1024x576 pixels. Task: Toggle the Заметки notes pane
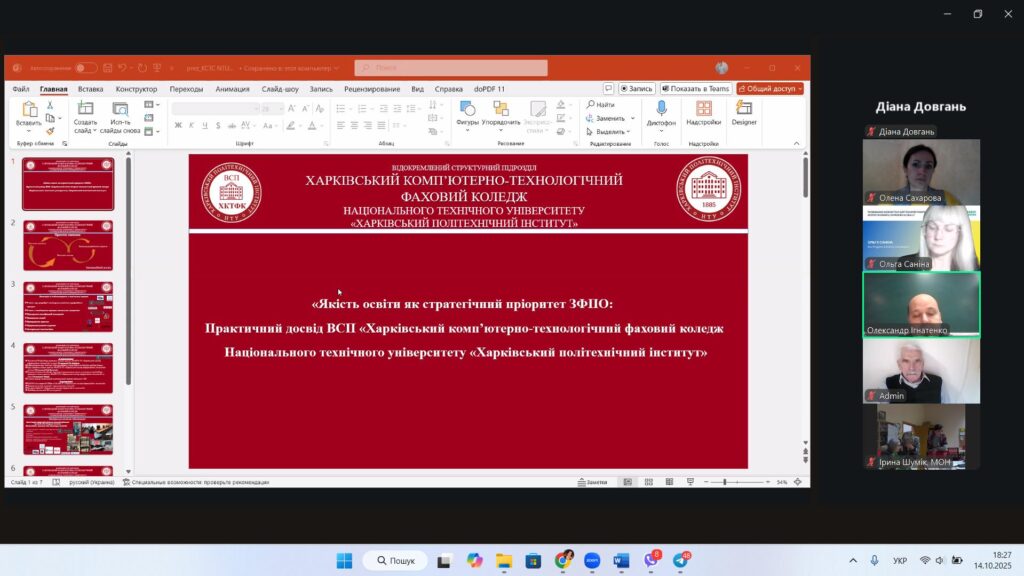click(591, 482)
